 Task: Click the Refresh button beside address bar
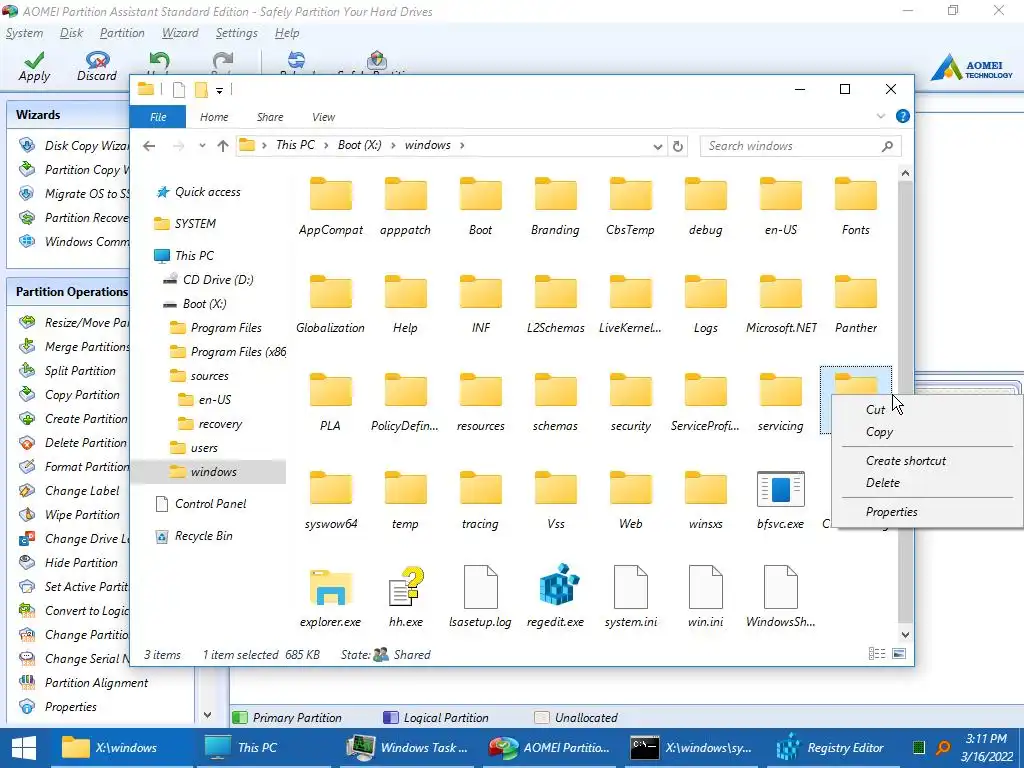[678, 146]
